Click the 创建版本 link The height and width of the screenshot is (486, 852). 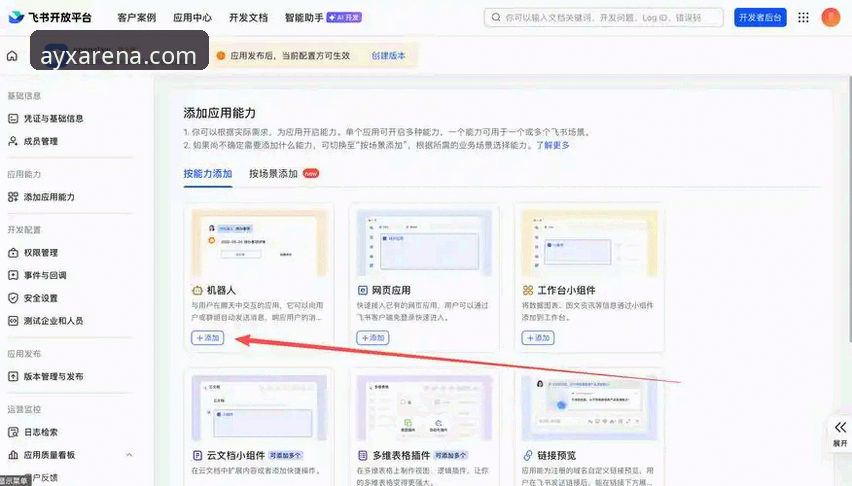click(x=388, y=55)
